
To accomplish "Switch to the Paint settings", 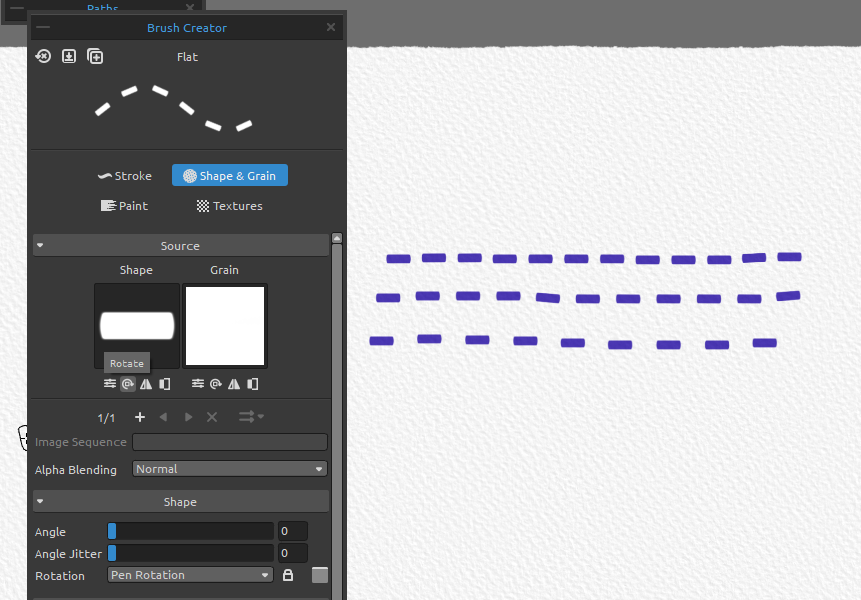I will (x=124, y=206).
